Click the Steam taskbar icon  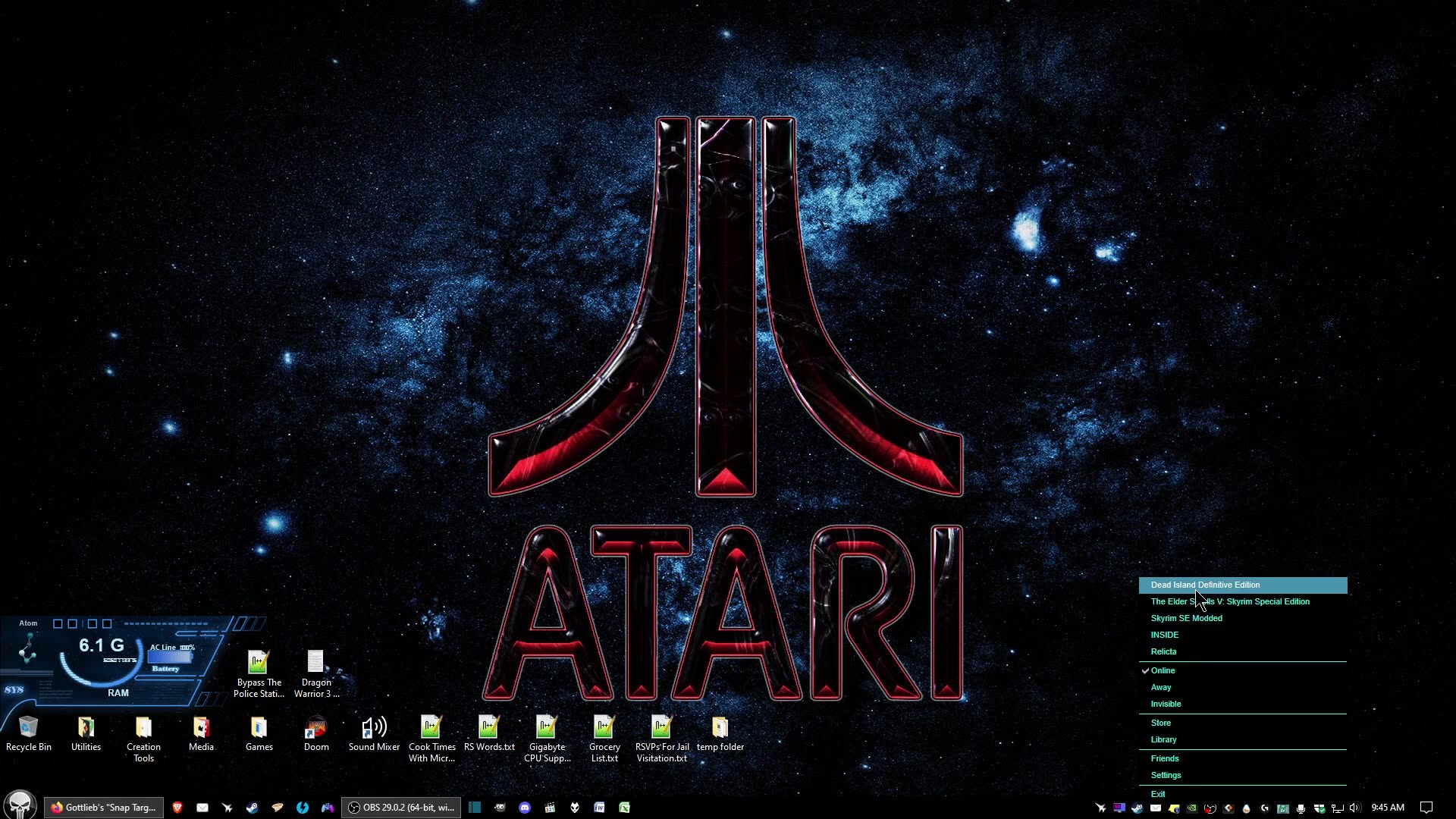coord(252,808)
